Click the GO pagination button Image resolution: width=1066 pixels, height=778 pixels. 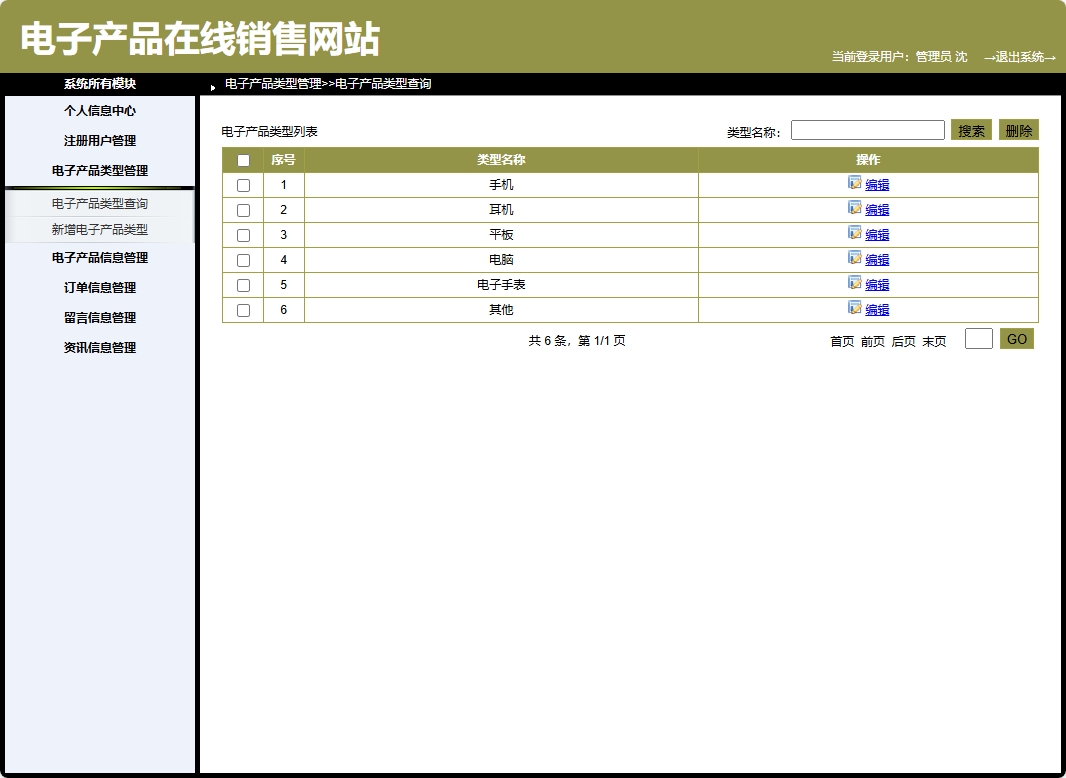[x=1016, y=339]
